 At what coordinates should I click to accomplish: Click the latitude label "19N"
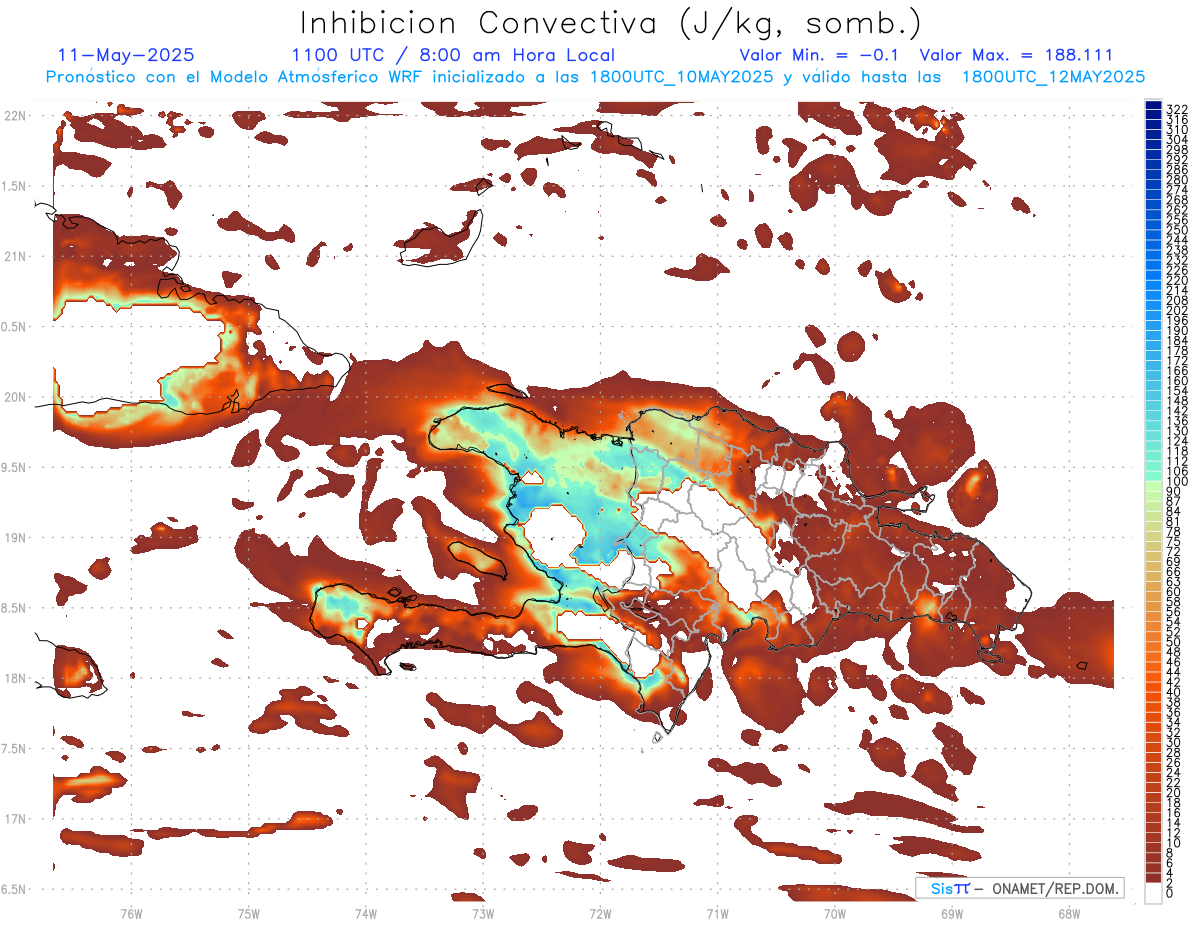tap(14, 537)
